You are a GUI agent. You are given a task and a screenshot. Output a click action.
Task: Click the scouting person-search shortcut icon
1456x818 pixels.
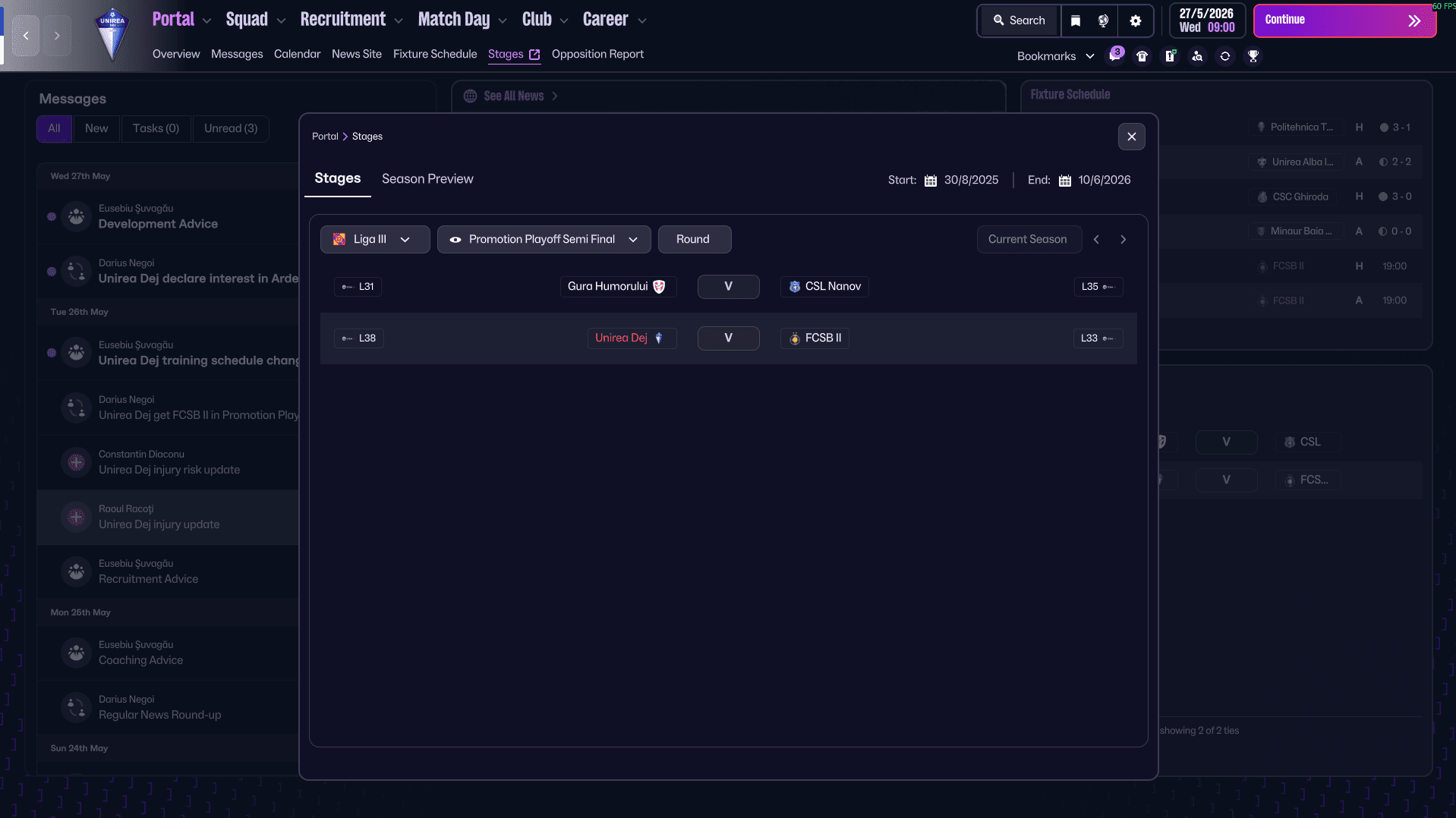point(1197,56)
